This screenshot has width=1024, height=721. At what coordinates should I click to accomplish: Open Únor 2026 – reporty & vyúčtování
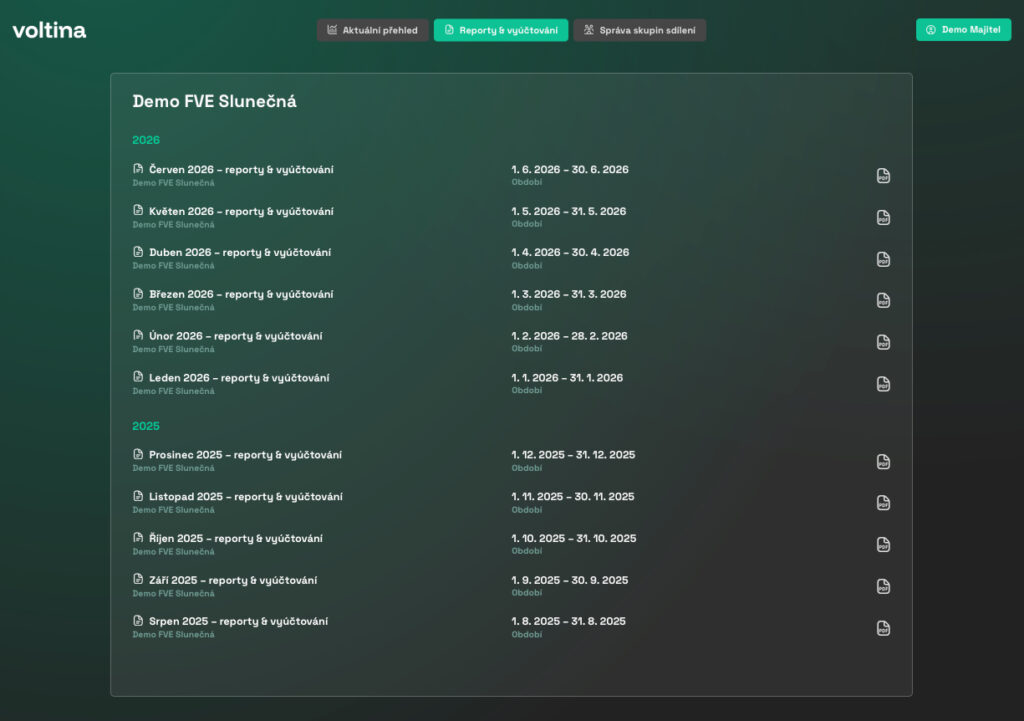click(x=236, y=336)
